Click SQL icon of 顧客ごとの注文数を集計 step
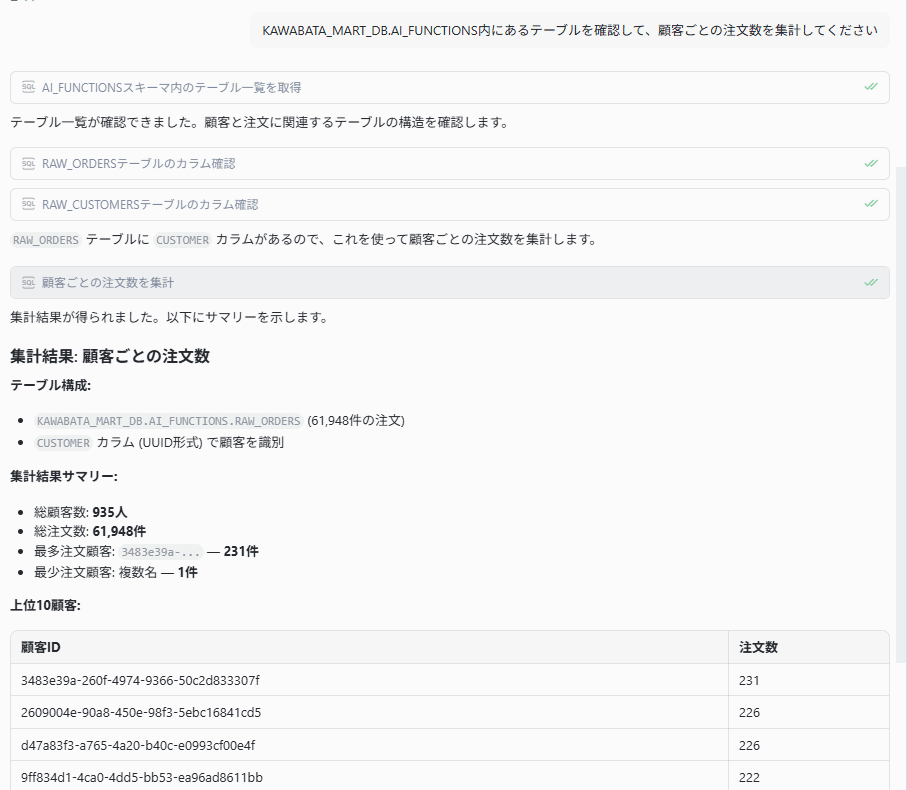Viewport: 907px width, 790px height. (x=28, y=282)
